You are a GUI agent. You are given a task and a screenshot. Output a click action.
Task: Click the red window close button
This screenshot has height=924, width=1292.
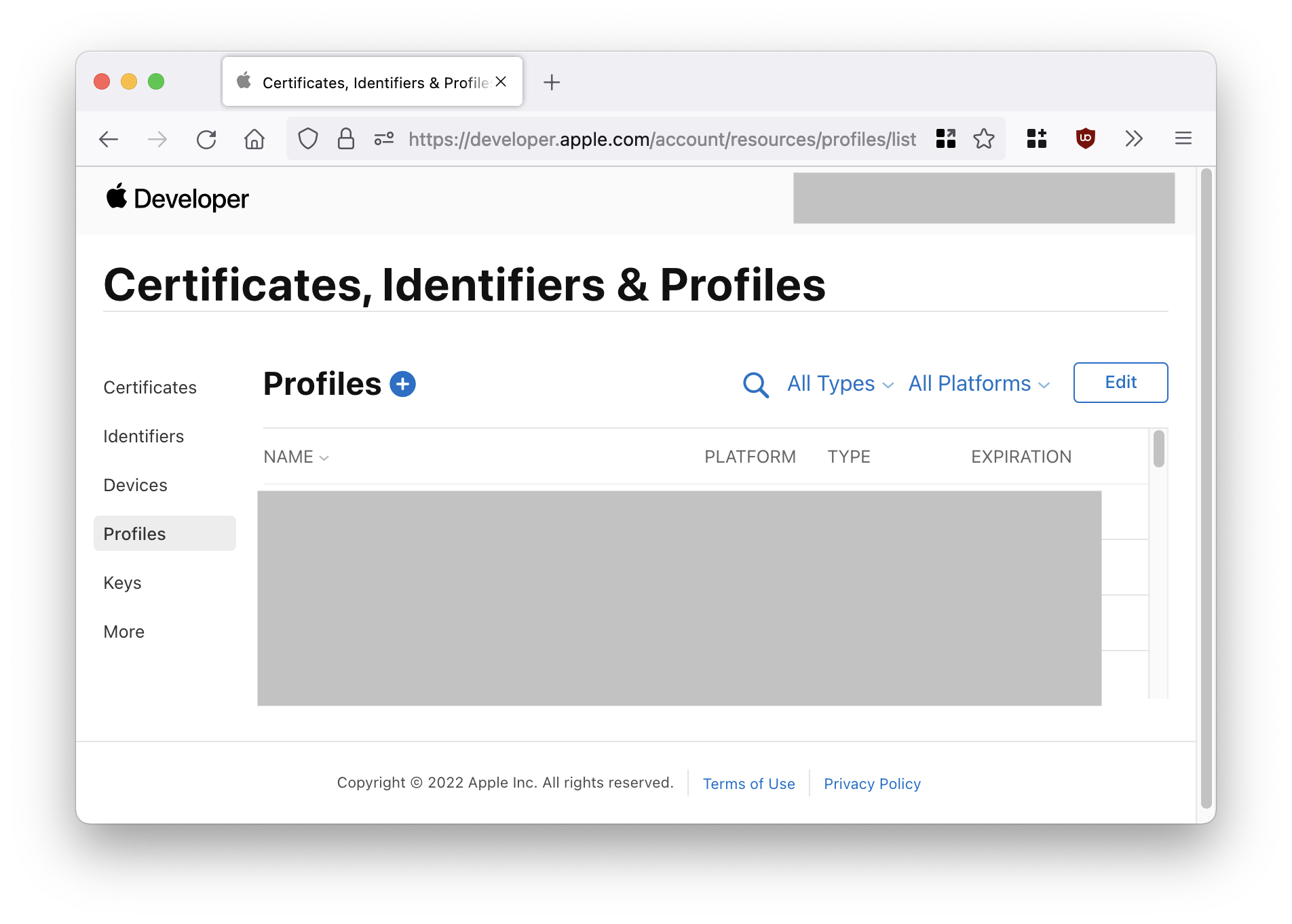click(102, 81)
